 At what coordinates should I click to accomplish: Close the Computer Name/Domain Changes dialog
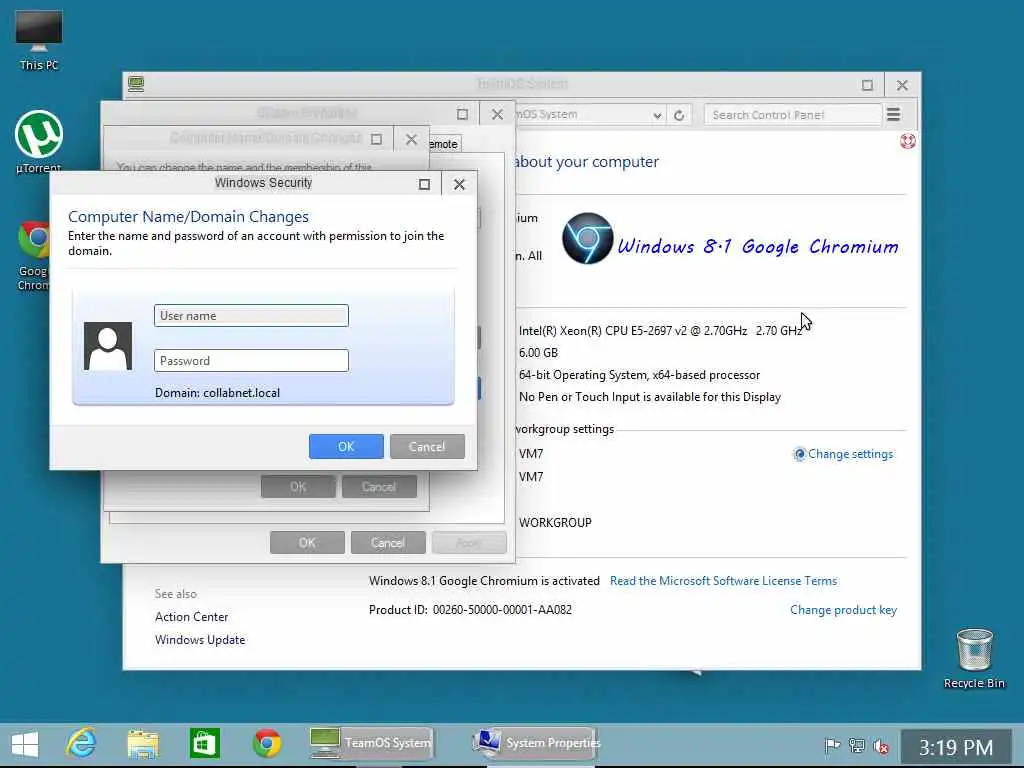pyautogui.click(x=411, y=139)
